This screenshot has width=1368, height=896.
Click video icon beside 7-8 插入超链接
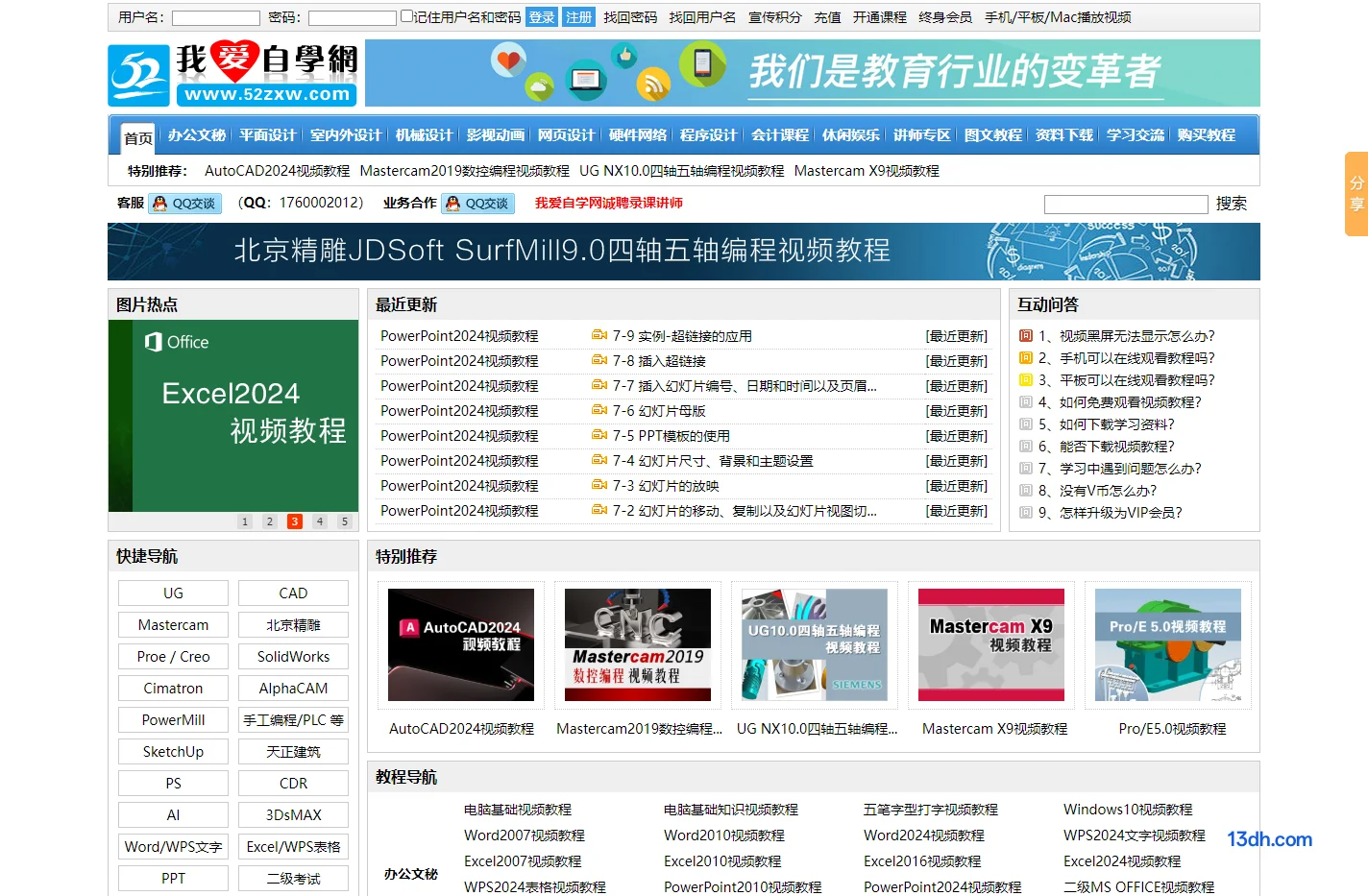[x=599, y=360]
